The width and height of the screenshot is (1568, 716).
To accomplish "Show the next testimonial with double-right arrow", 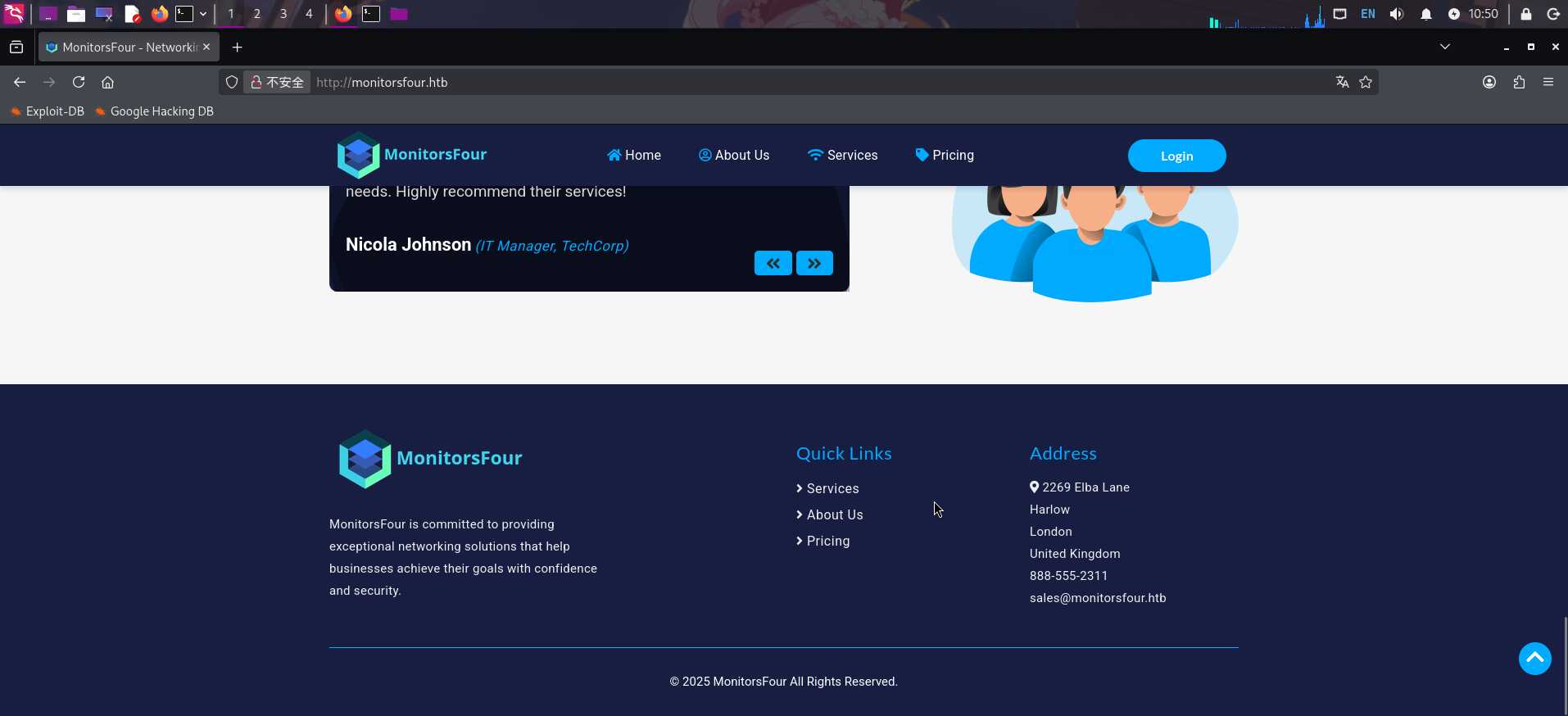I will tap(814, 263).
